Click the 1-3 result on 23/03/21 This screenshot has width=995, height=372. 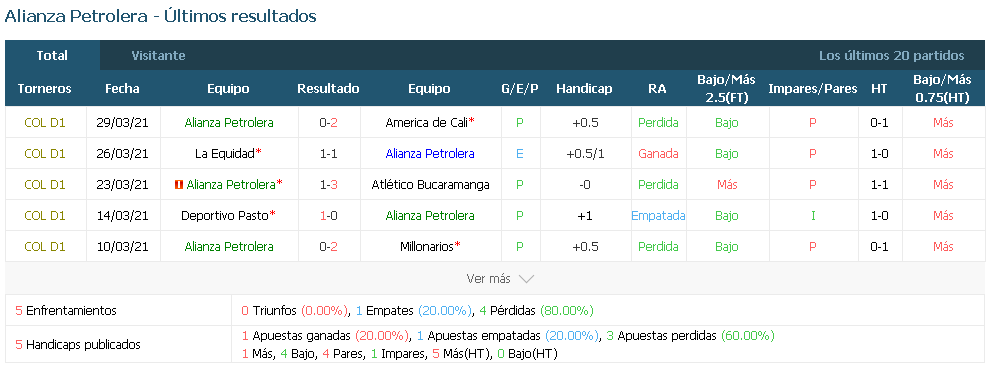pyautogui.click(x=328, y=185)
